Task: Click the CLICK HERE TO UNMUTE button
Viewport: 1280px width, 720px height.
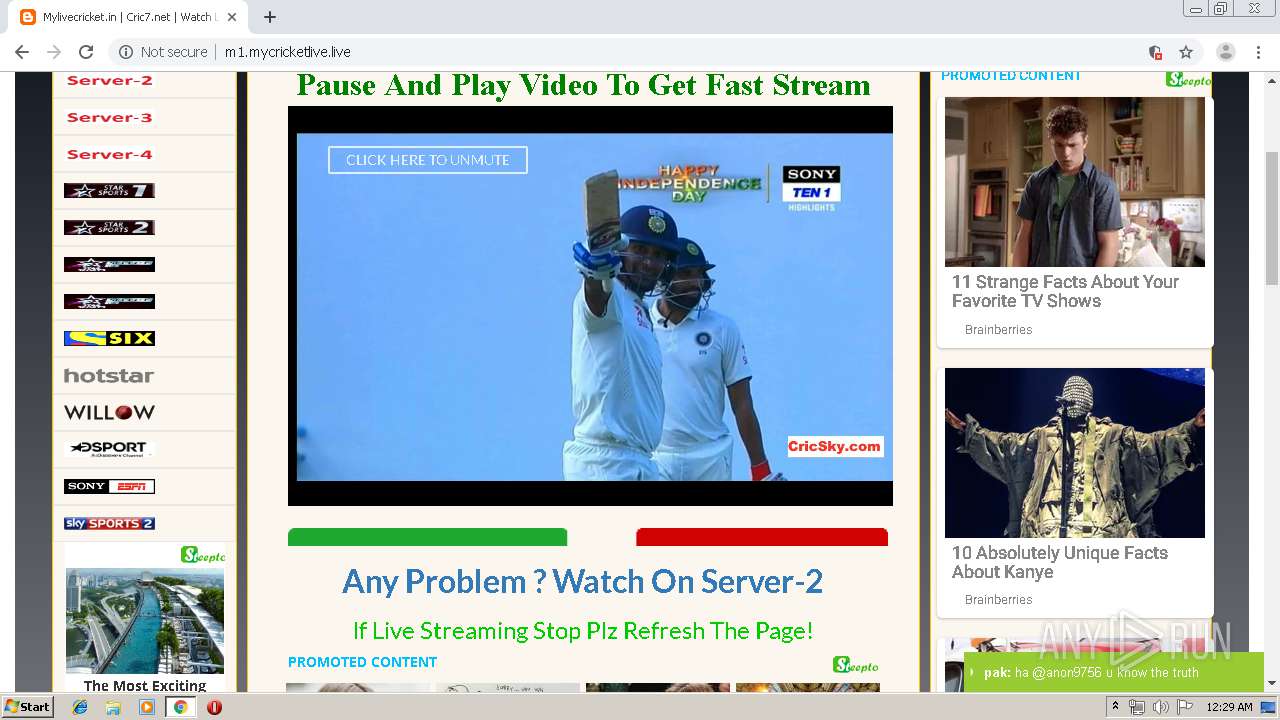Action: pyautogui.click(x=428, y=160)
